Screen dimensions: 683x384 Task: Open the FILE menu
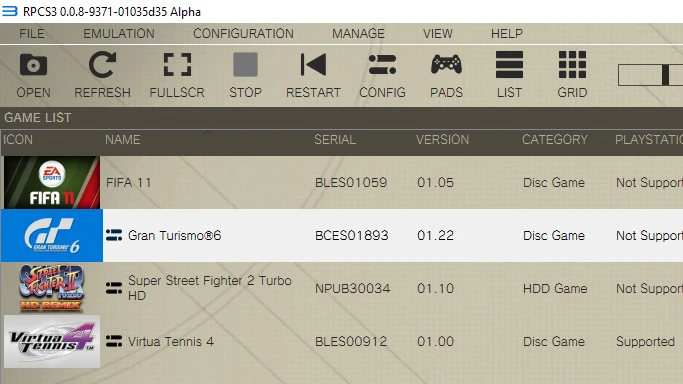[32, 34]
